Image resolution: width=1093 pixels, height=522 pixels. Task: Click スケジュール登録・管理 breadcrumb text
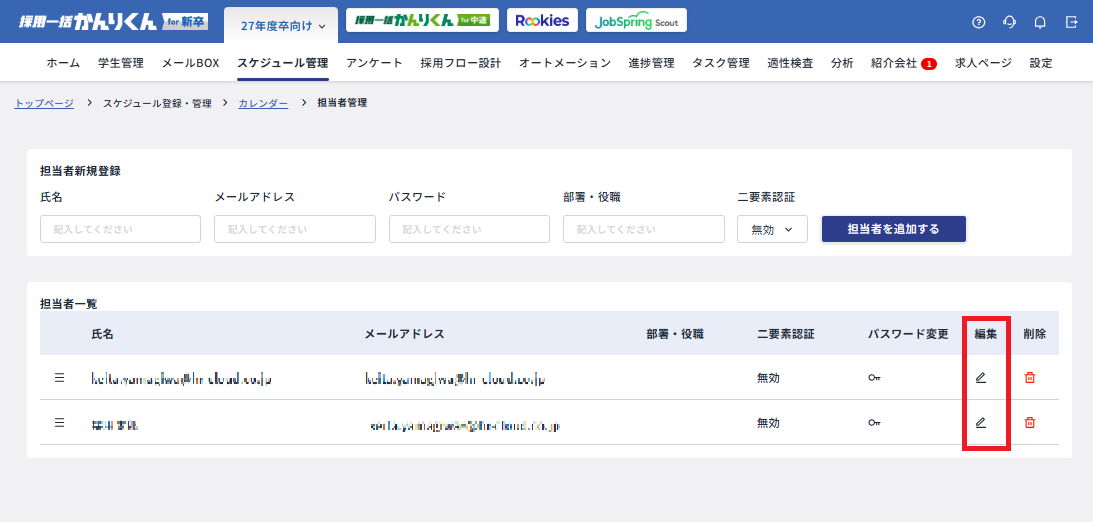pyautogui.click(x=157, y=103)
